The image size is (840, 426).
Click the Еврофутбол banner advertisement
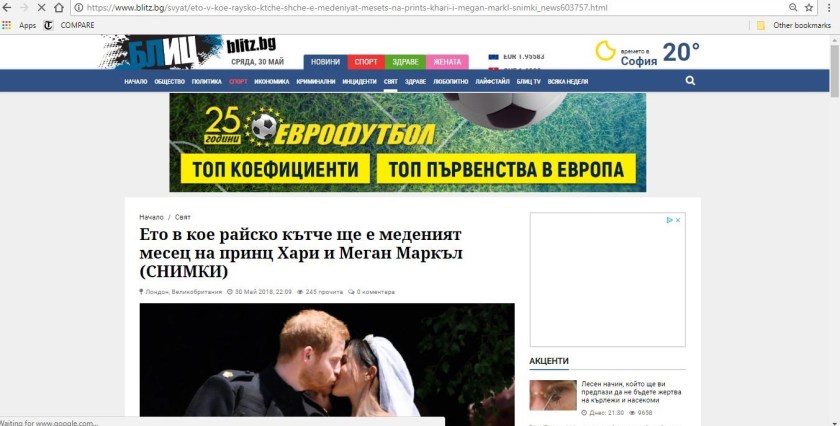[x=408, y=142]
